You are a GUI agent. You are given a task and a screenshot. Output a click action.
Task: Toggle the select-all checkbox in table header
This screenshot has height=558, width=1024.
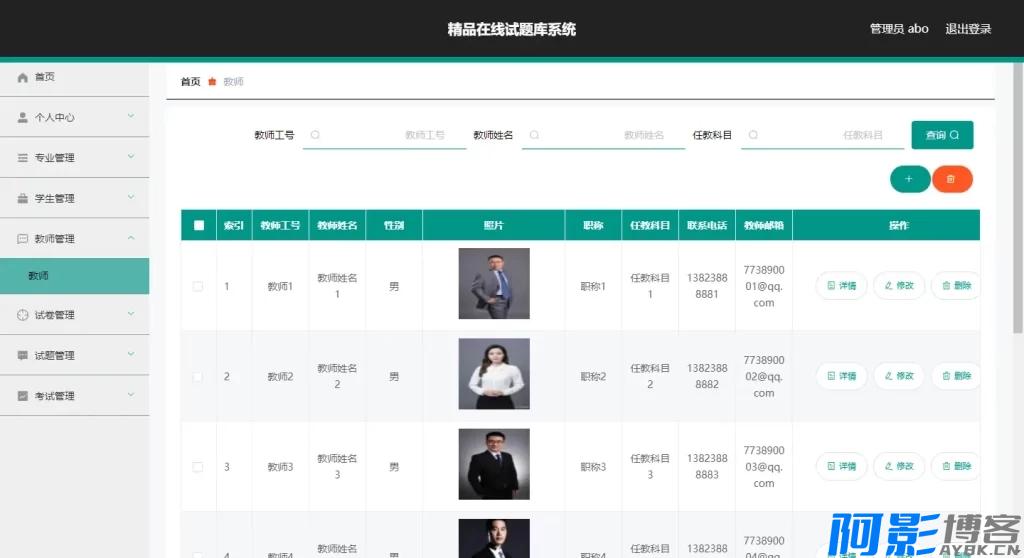tap(198, 225)
